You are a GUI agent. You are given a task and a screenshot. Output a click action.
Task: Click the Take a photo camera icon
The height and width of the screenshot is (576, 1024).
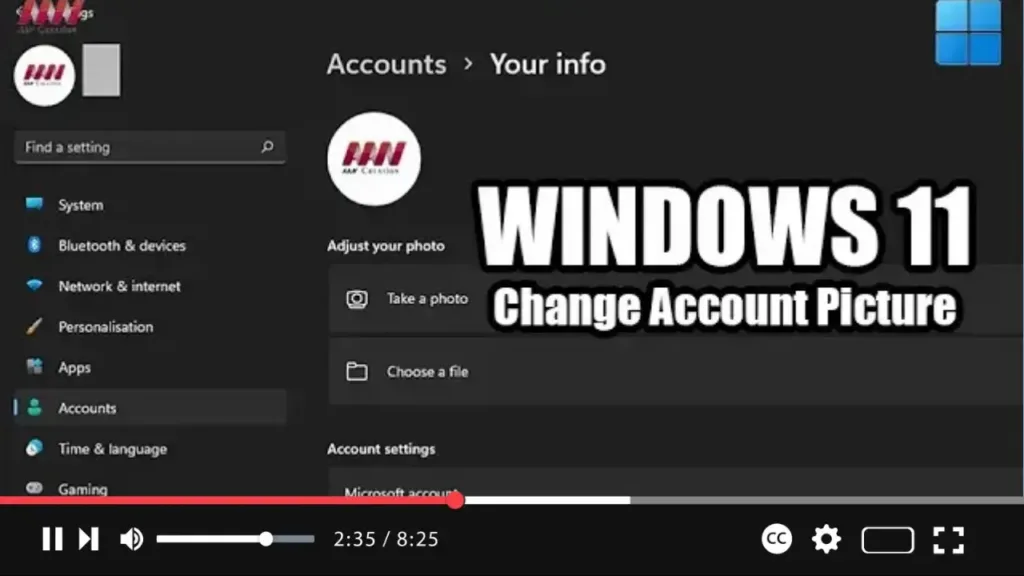point(357,299)
